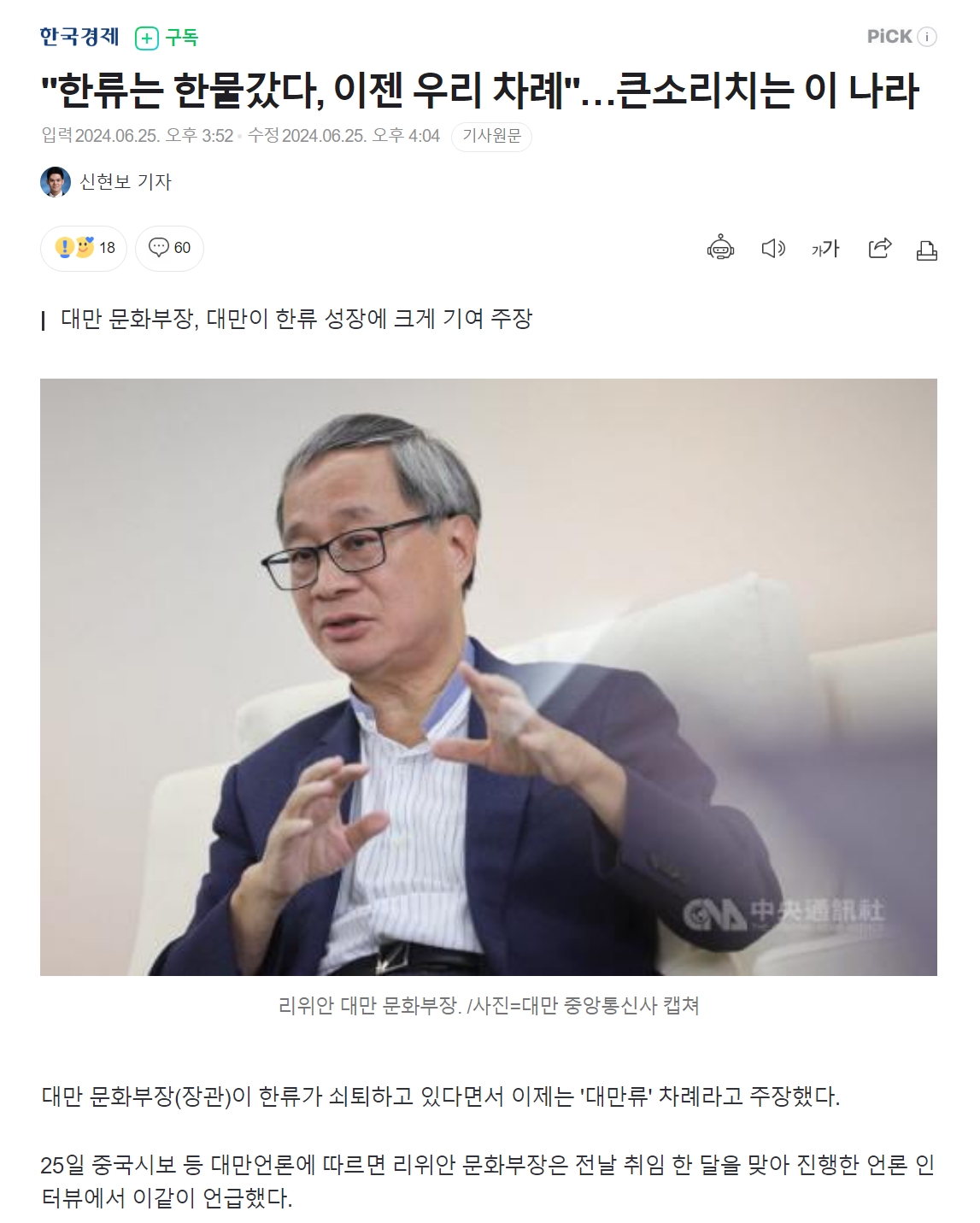Select the photo caption mentioning 리위안
Viewport: 980px width, 1223px height.
(489, 1006)
